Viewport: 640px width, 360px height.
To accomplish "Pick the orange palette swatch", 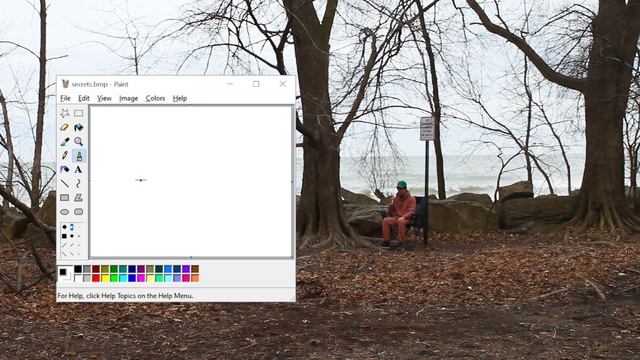I will point(195,278).
